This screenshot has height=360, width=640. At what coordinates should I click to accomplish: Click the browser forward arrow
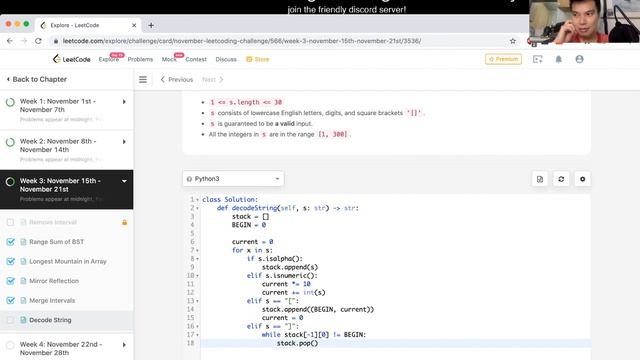[x=24, y=41]
